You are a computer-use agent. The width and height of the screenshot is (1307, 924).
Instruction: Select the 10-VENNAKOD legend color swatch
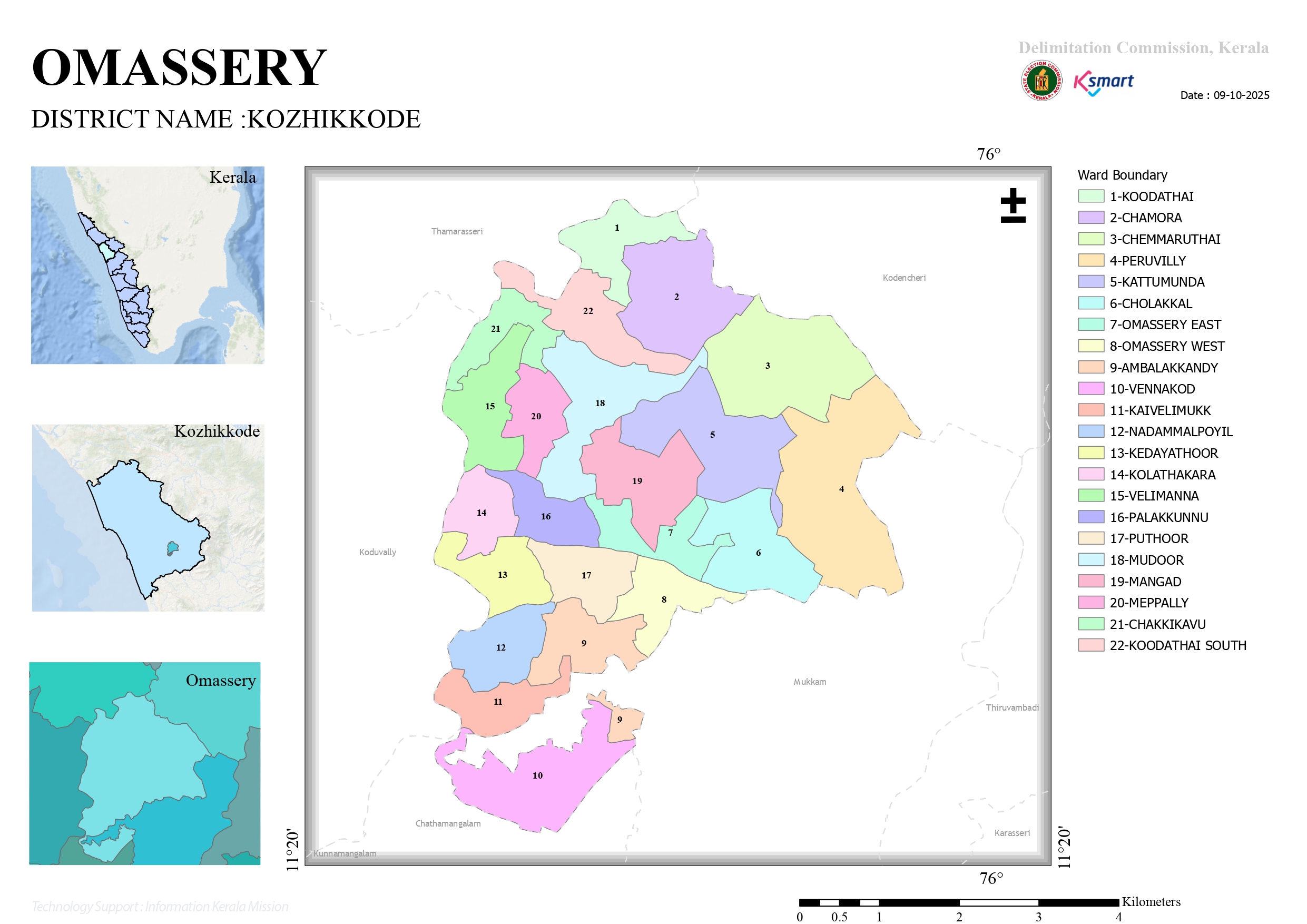tap(1090, 389)
